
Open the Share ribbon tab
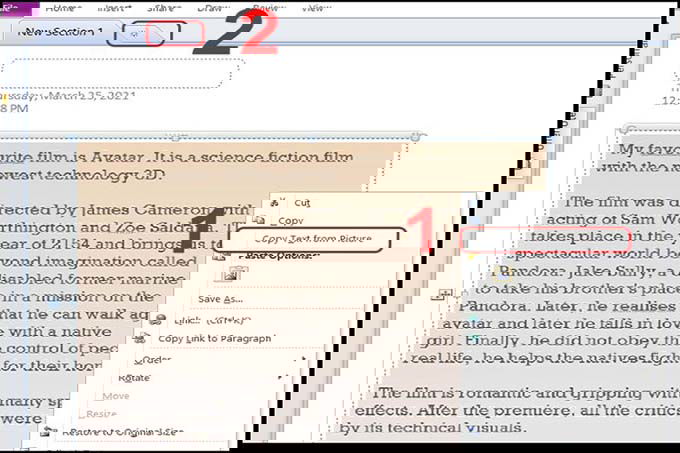pos(164,8)
